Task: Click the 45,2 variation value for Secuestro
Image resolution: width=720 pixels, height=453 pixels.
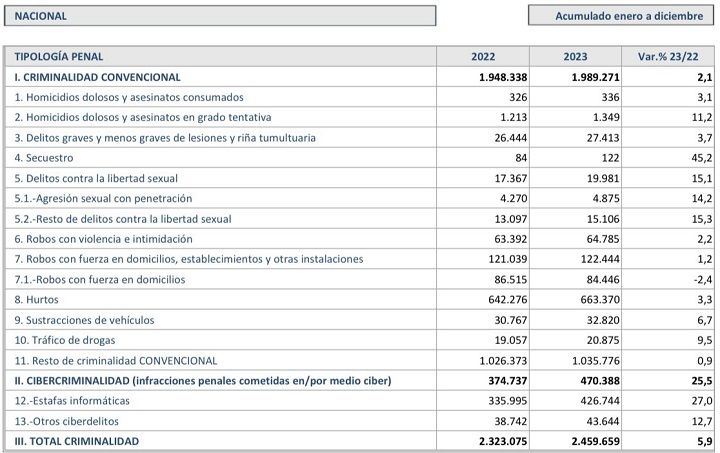Action: coord(702,158)
